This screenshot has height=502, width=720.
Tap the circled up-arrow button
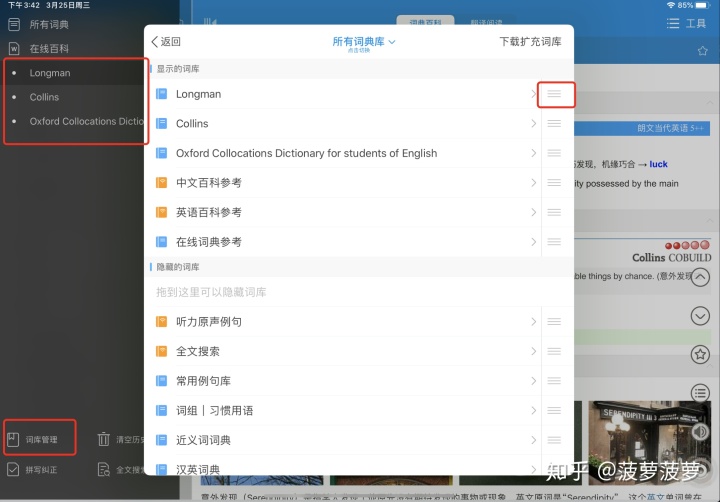(700, 277)
